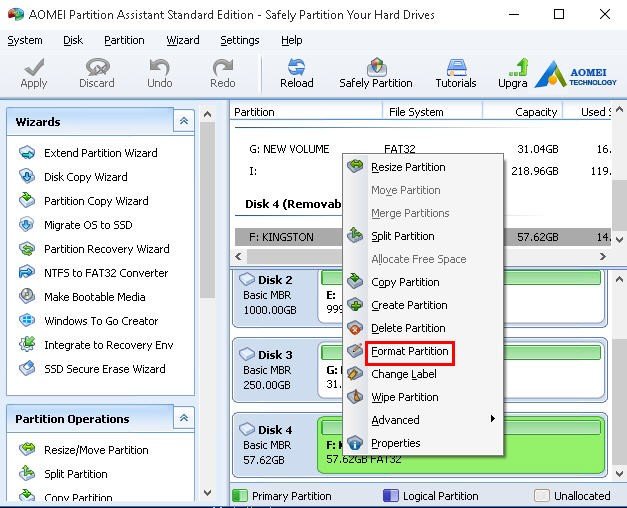Collapse the Partition Operations panel

[184, 418]
